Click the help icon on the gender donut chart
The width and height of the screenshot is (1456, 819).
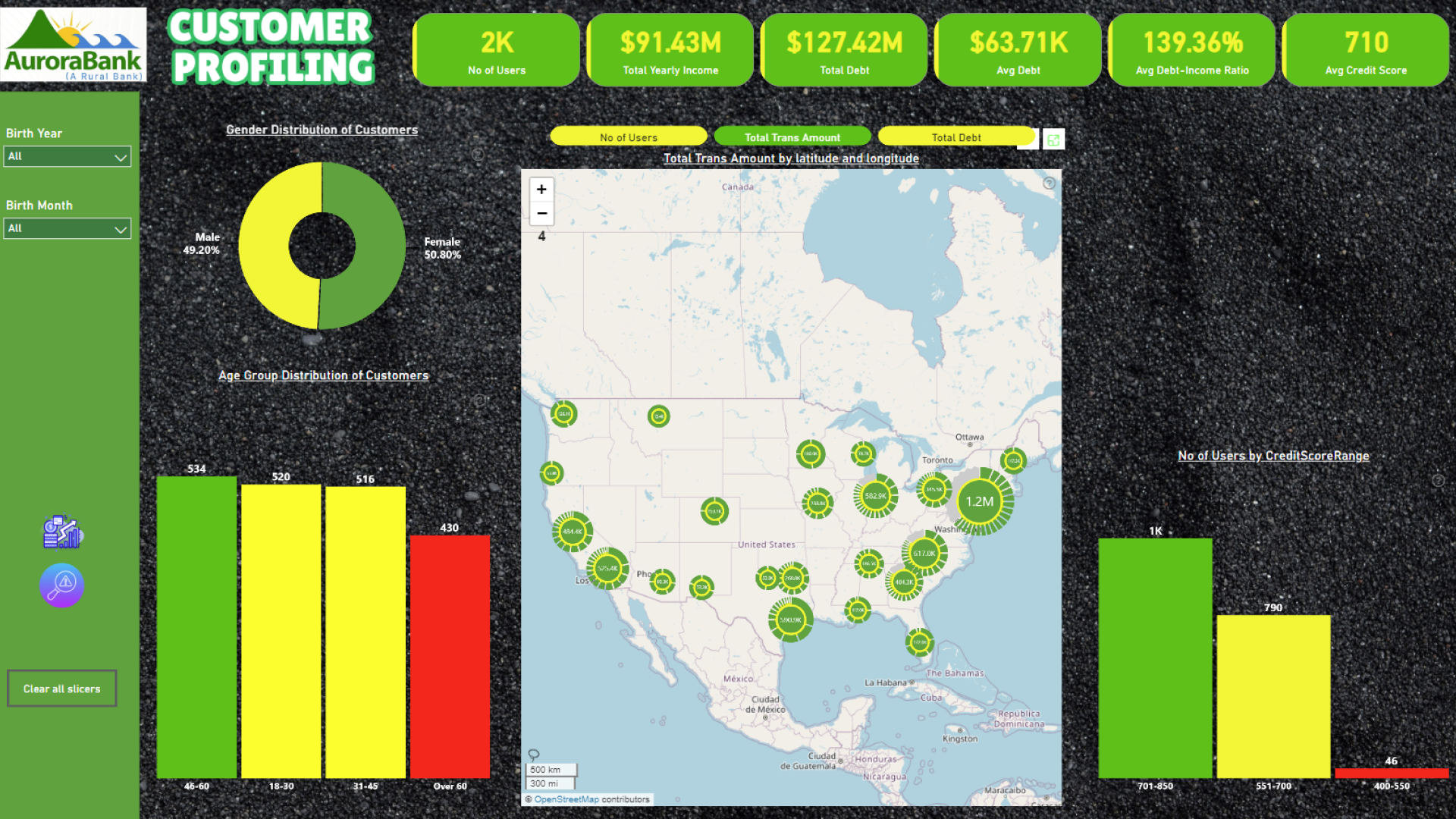coord(478,154)
